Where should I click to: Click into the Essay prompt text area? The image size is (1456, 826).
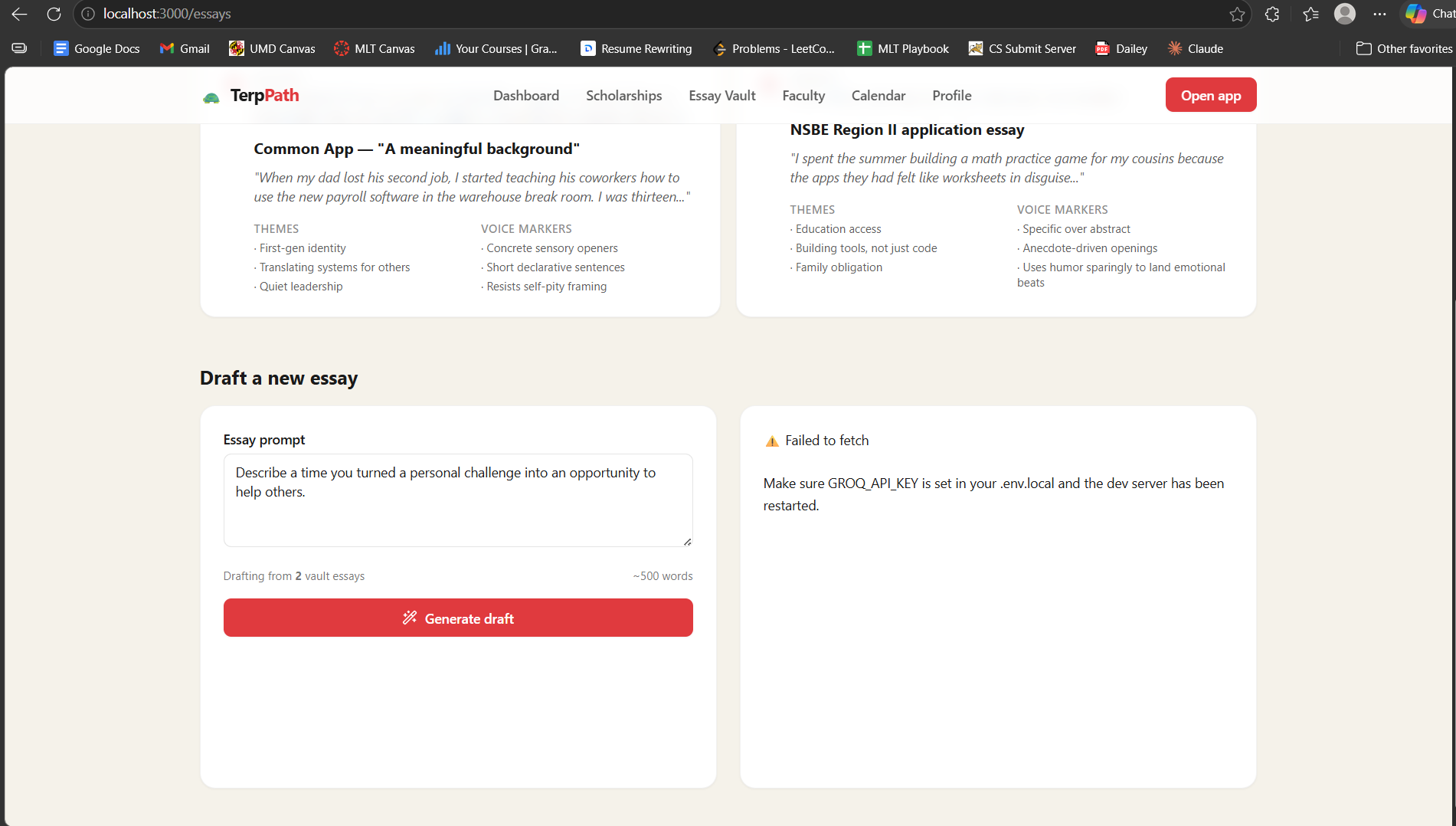[x=457, y=500]
